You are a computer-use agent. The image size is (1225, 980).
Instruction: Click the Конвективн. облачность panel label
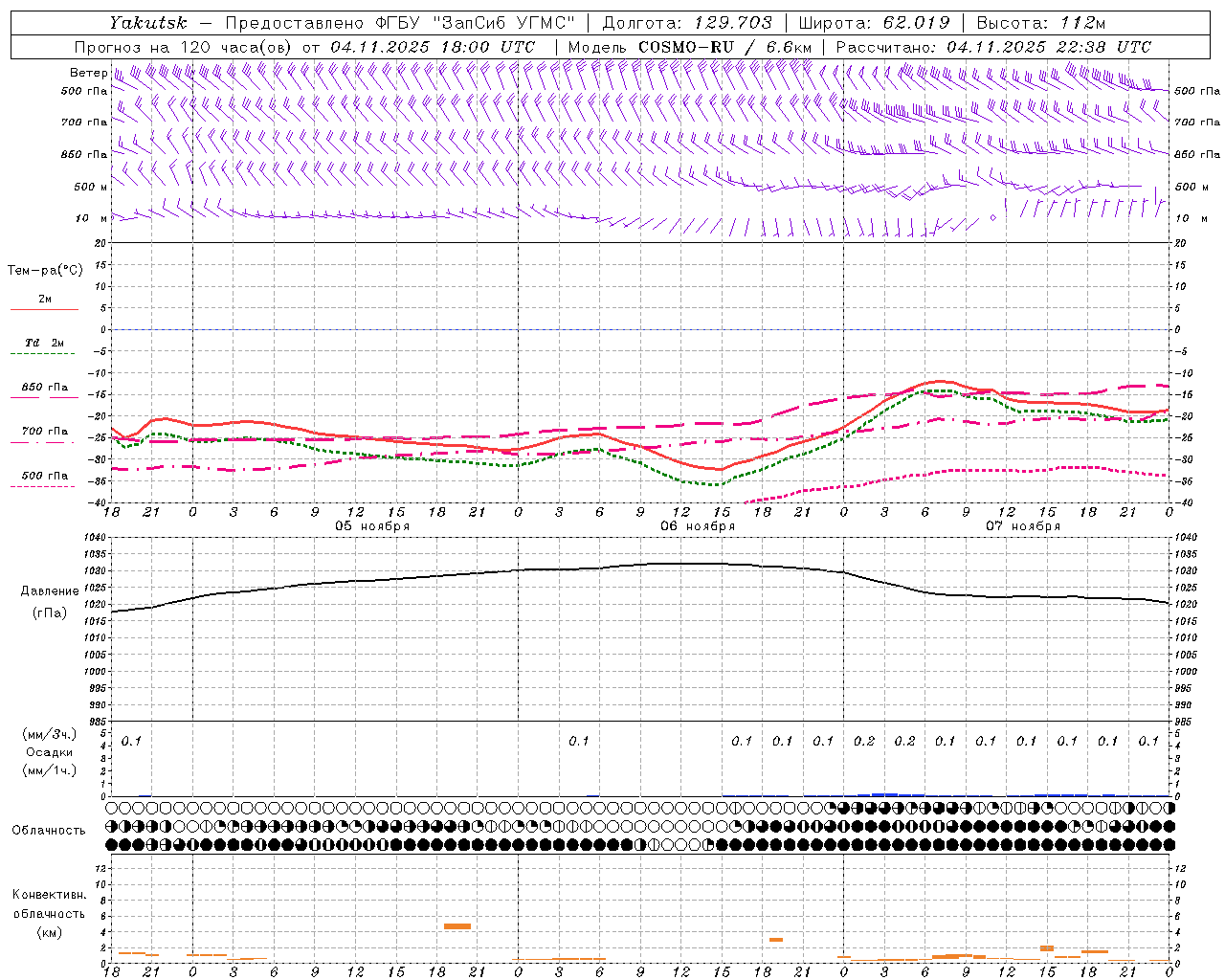tap(49, 904)
